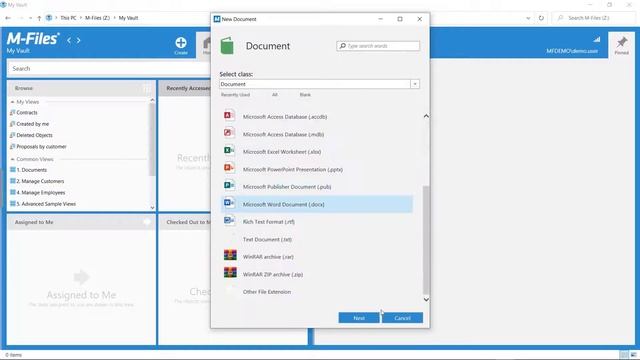Select the Access Database (.accdb) icon

pyautogui.click(x=229, y=116)
